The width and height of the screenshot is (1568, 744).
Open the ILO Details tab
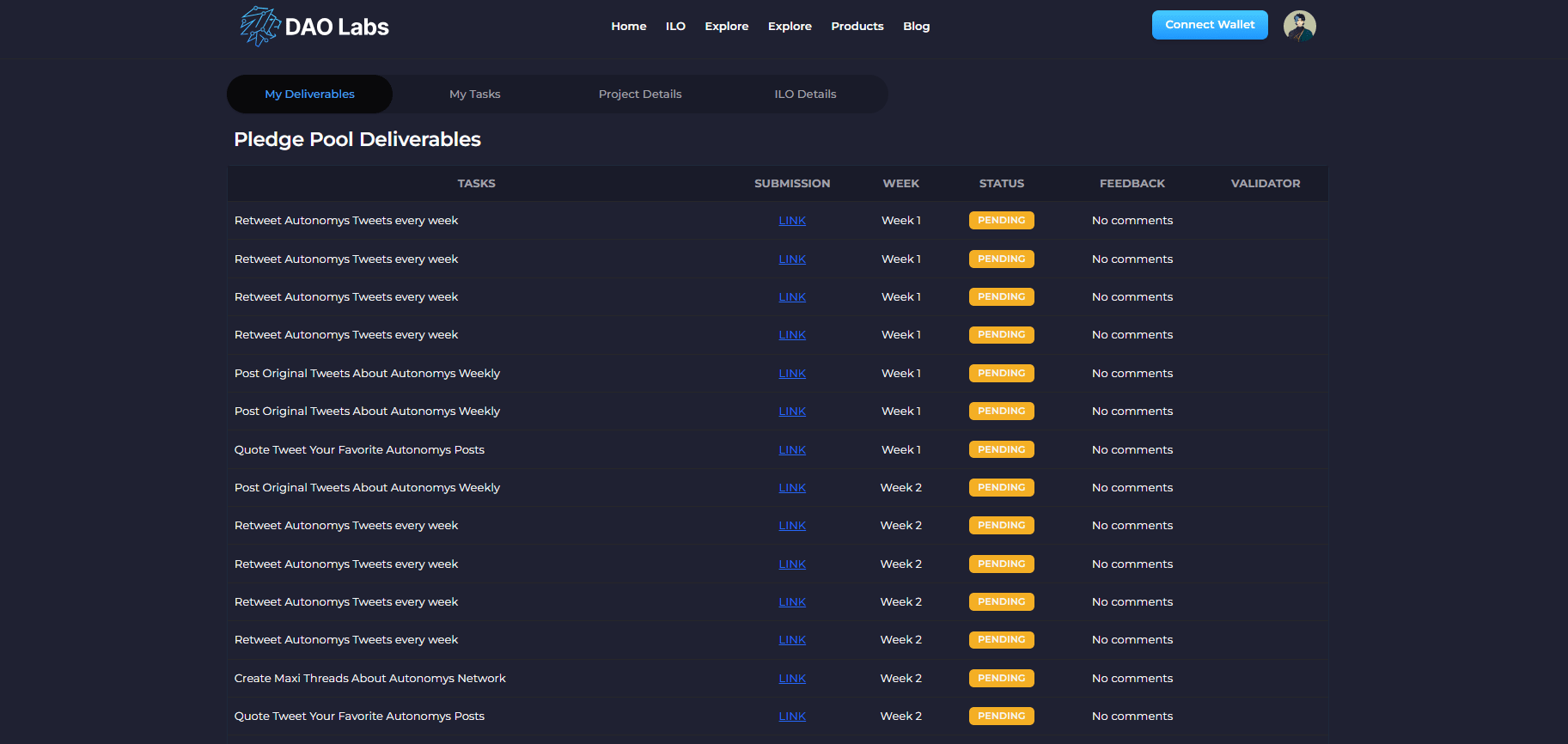coord(805,95)
